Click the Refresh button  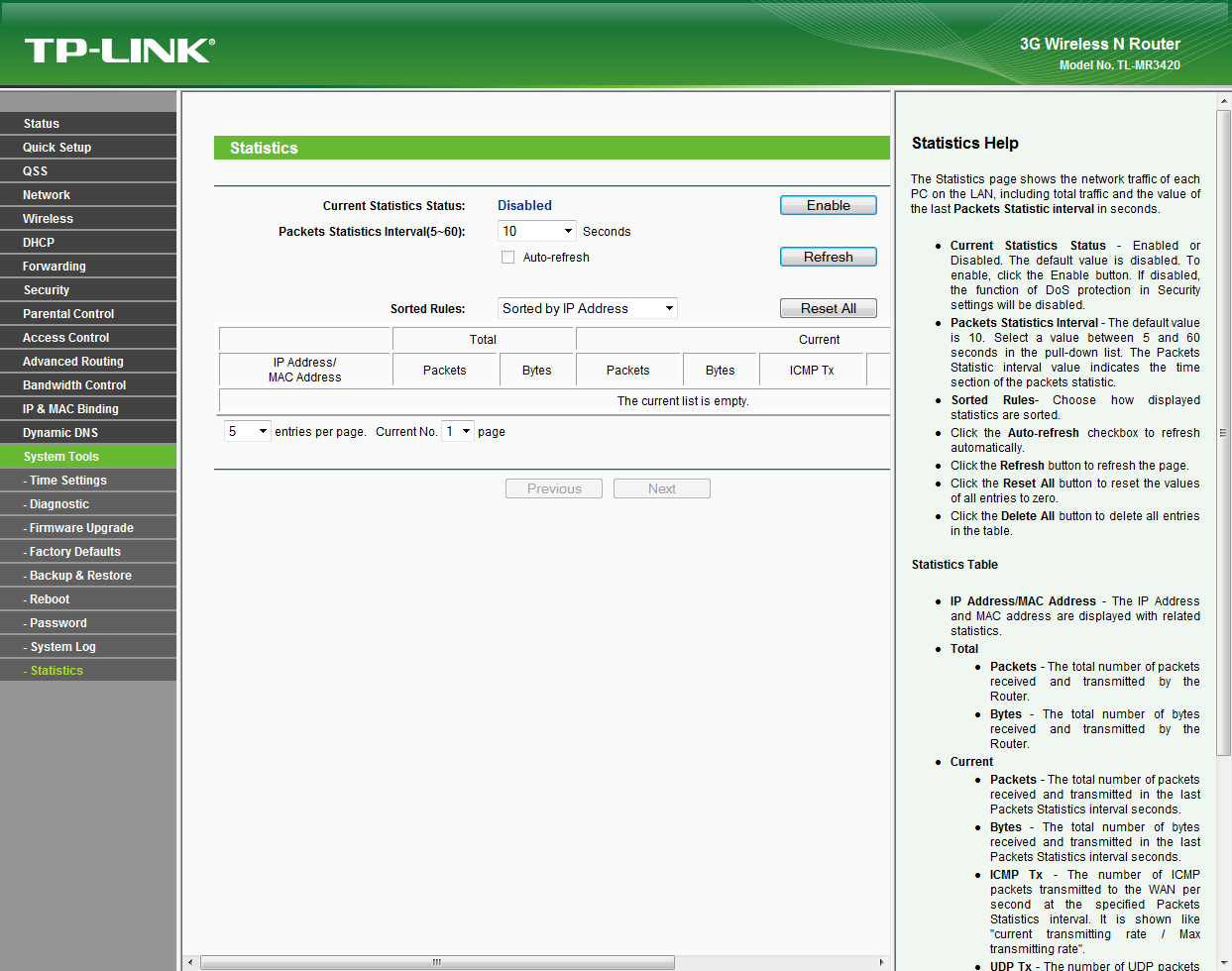tap(828, 257)
